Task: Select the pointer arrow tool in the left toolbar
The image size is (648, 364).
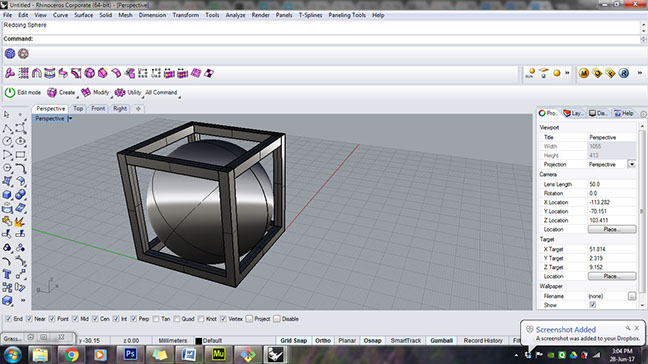Action: [x=7, y=114]
